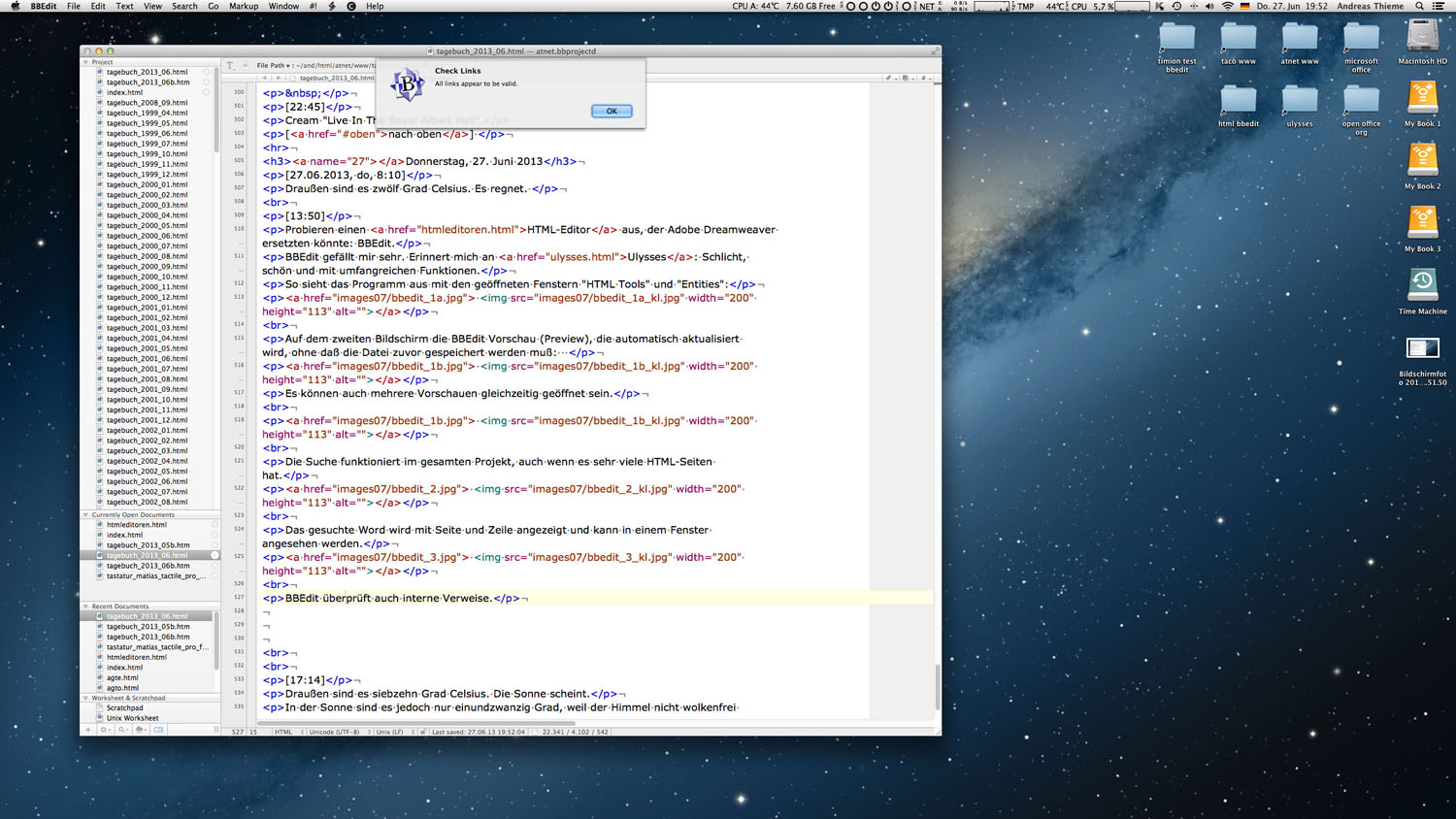The height and width of the screenshot is (819, 1456).
Task: Click the Project list's scrollbar thumb
Action: [216, 109]
